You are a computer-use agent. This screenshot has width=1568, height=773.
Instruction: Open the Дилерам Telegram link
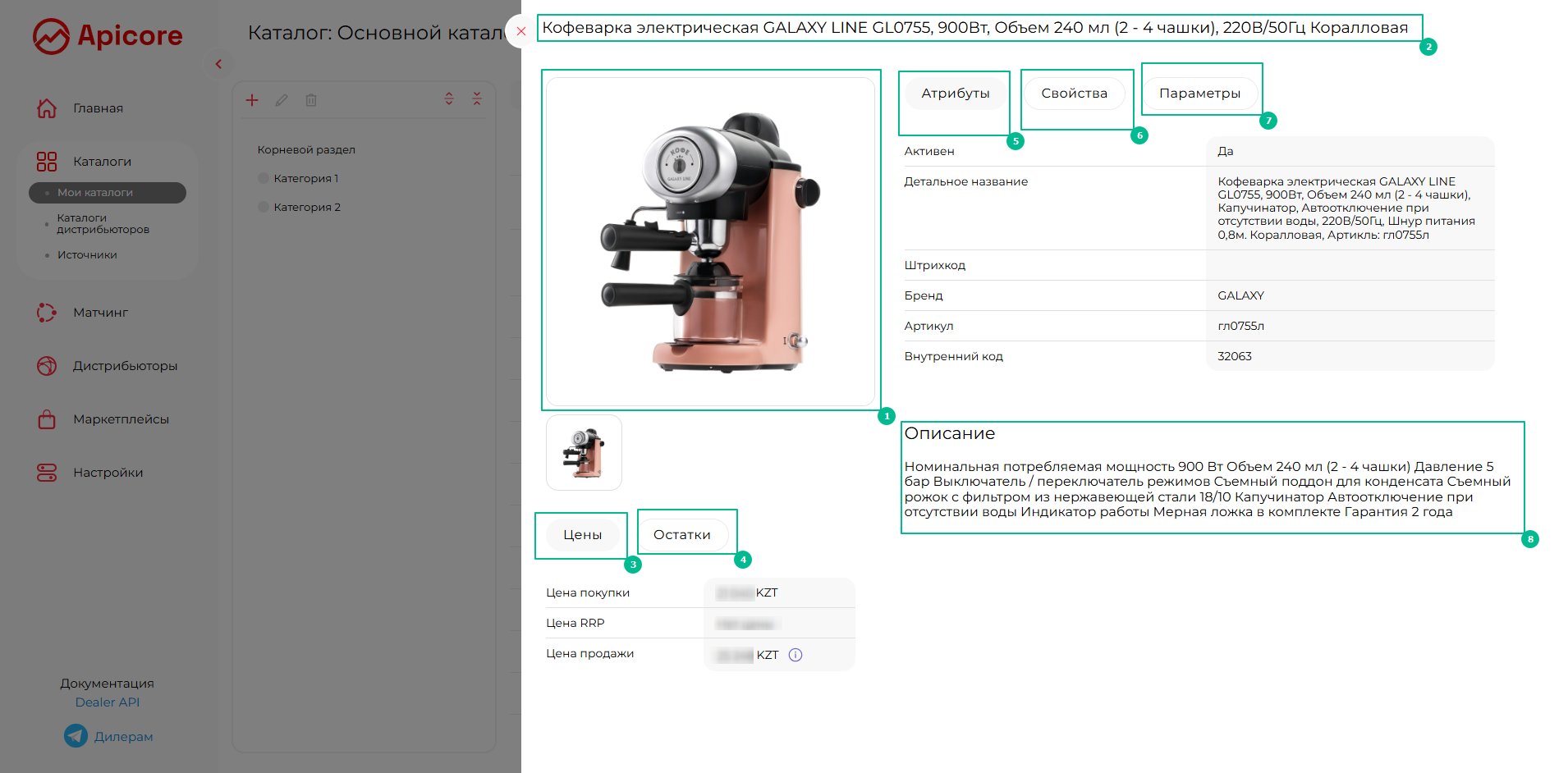[124, 737]
